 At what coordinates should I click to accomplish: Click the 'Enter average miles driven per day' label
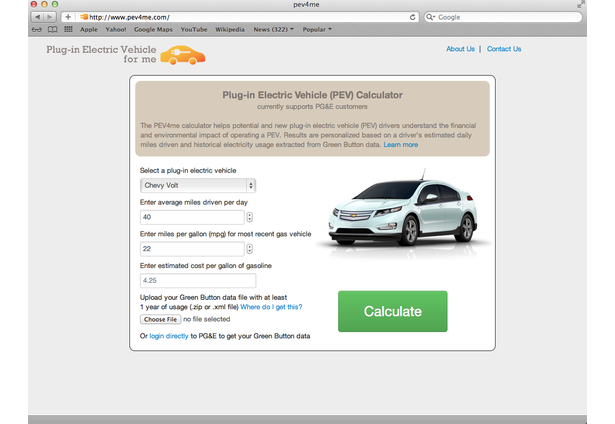[x=194, y=202]
